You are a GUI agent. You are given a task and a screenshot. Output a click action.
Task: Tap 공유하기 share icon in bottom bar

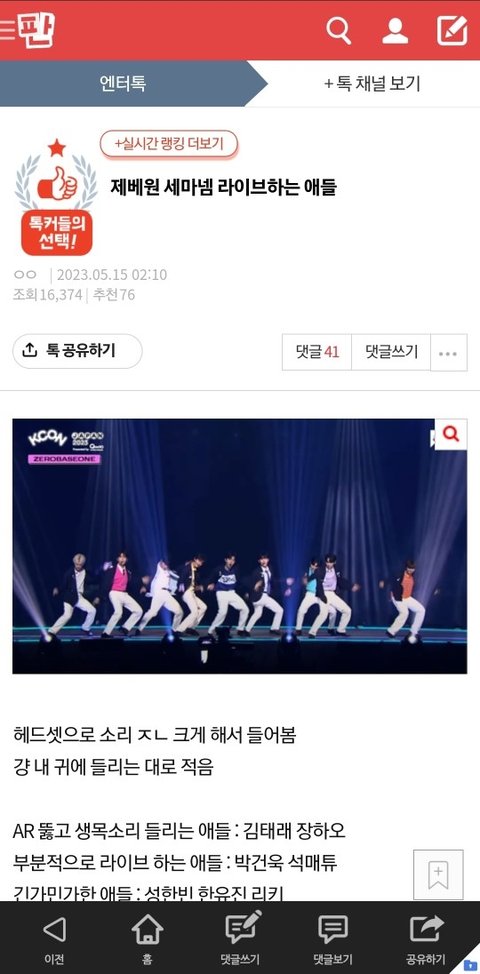(x=426, y=939)
